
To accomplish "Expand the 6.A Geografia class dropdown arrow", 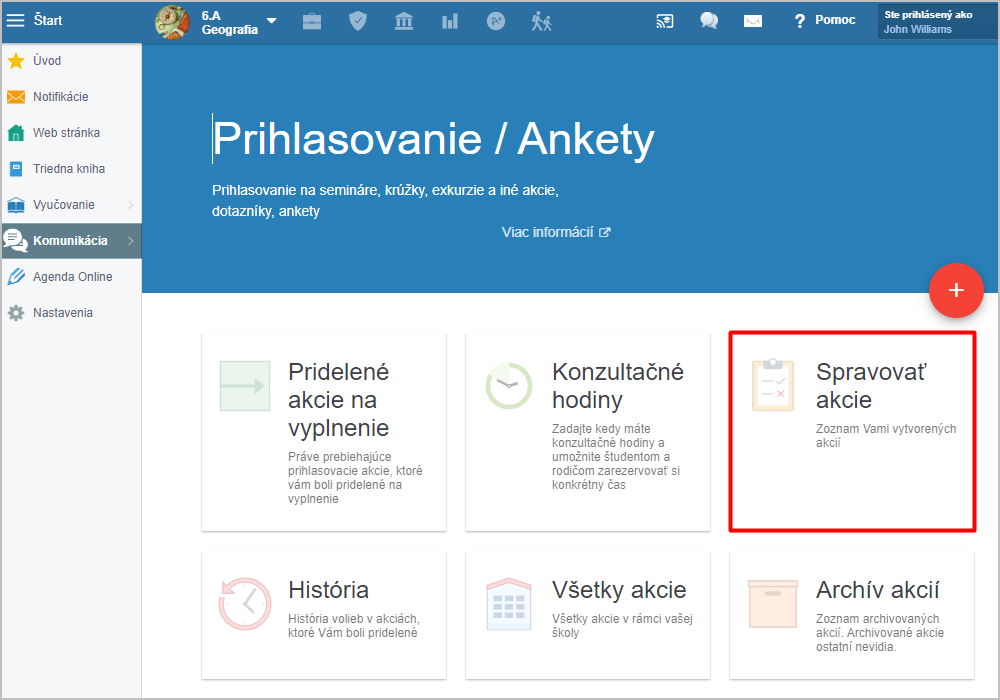I will (272, 21).
